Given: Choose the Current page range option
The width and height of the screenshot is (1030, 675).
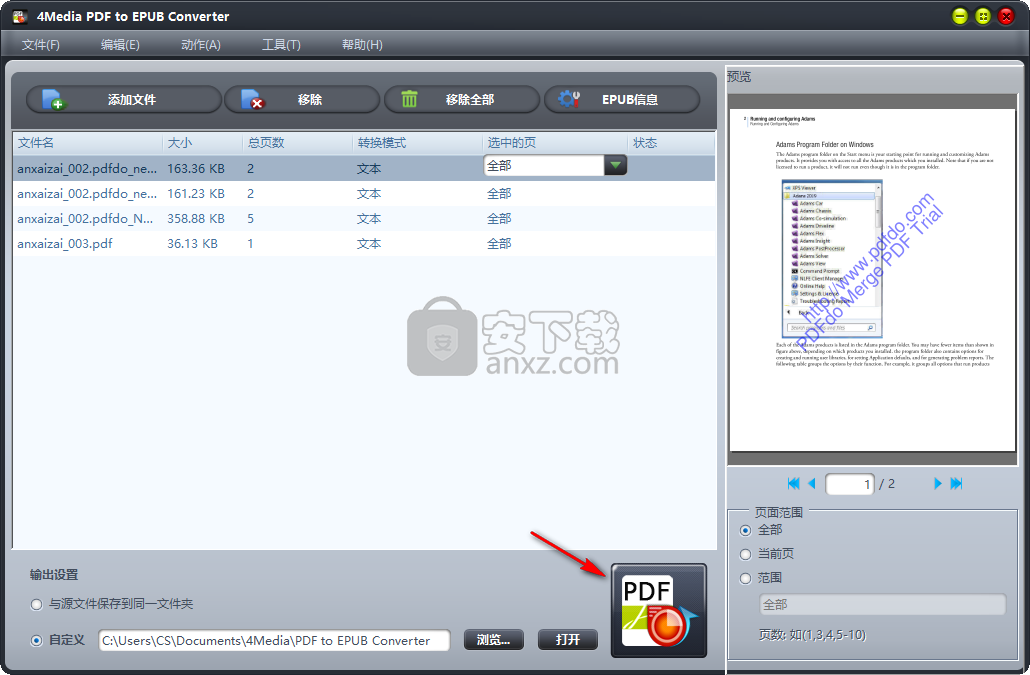Looking at the screenshot, I should tap(746, 555).
